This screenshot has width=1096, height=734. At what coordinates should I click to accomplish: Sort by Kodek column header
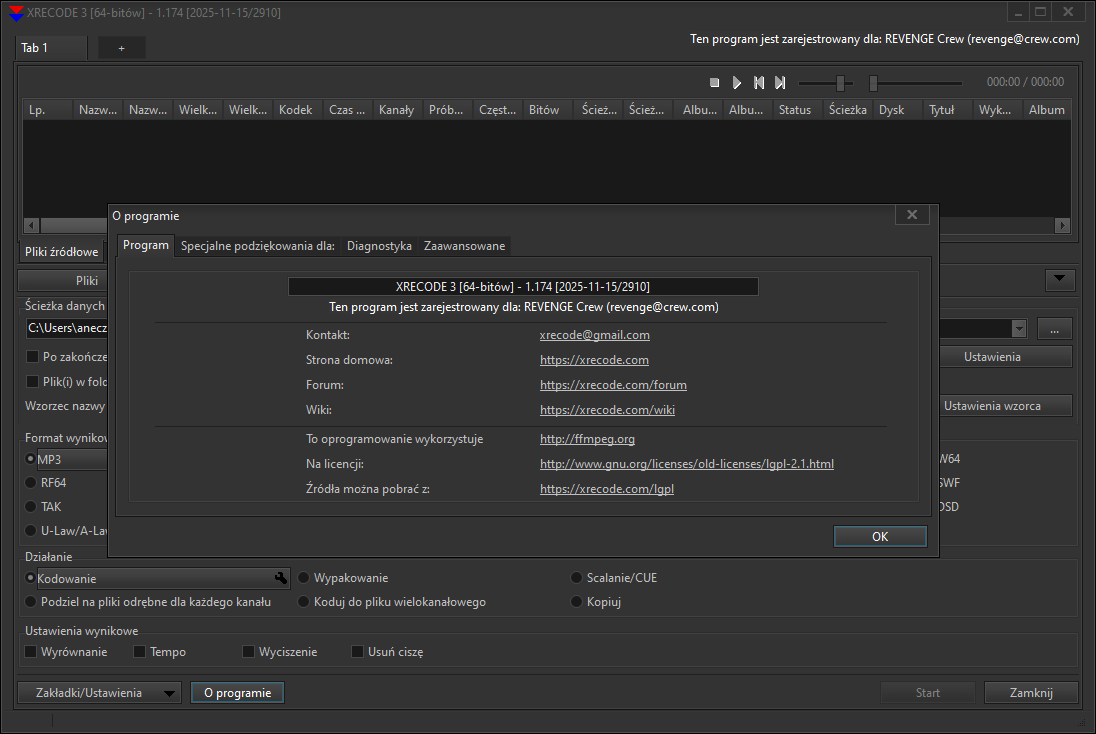click(x=297, y=110)
